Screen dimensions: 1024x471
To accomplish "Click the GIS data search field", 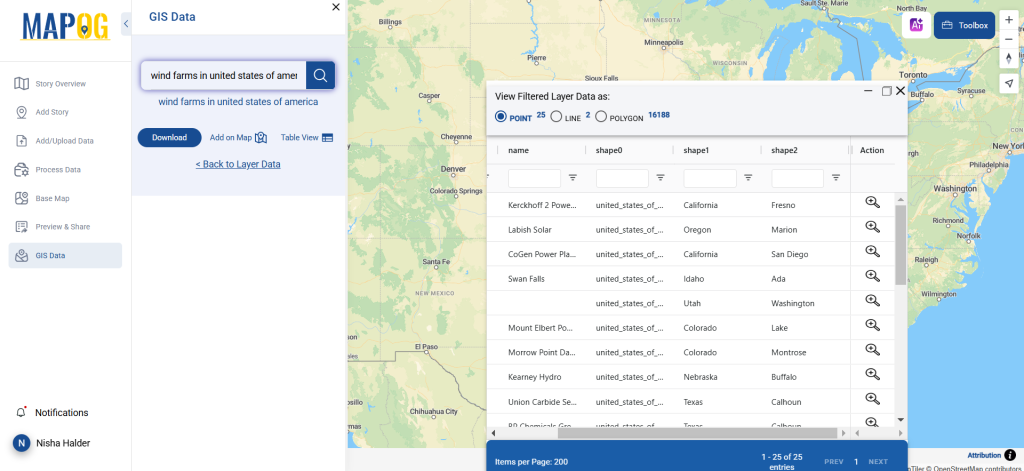I will pos(223,75).
